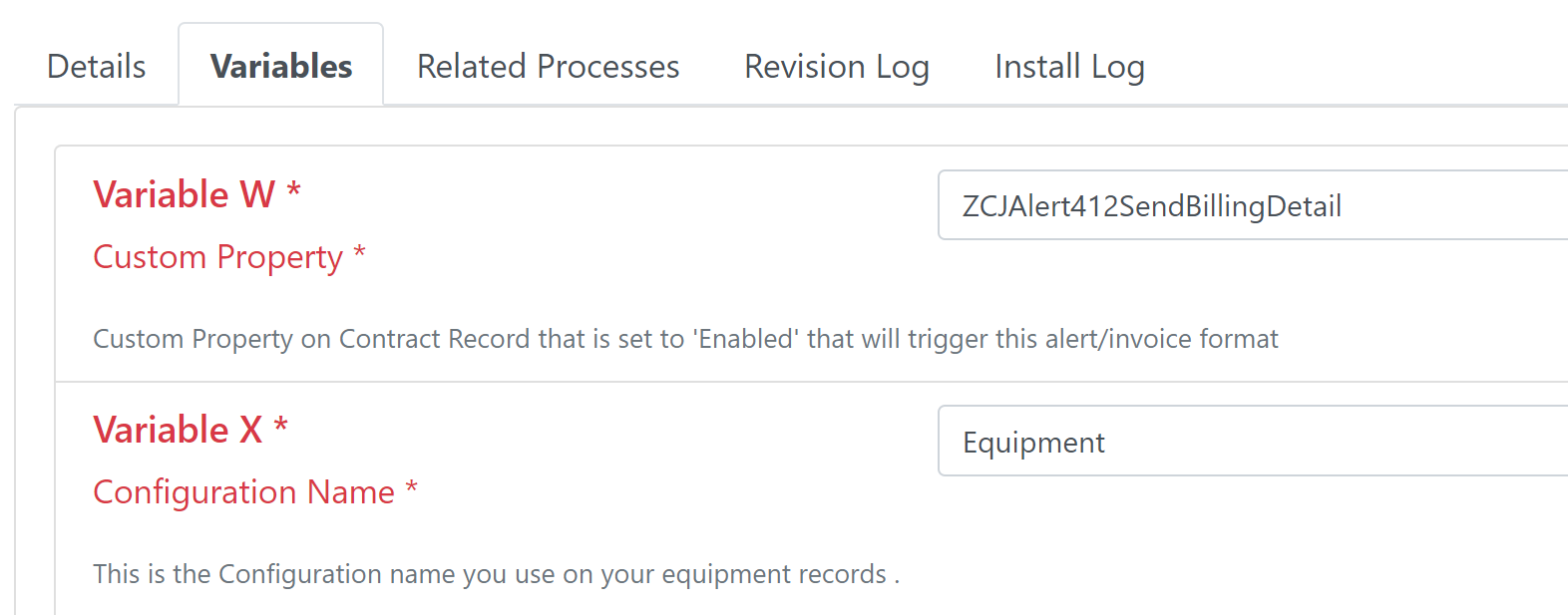Click the Variable W heading

pos(184,194)
